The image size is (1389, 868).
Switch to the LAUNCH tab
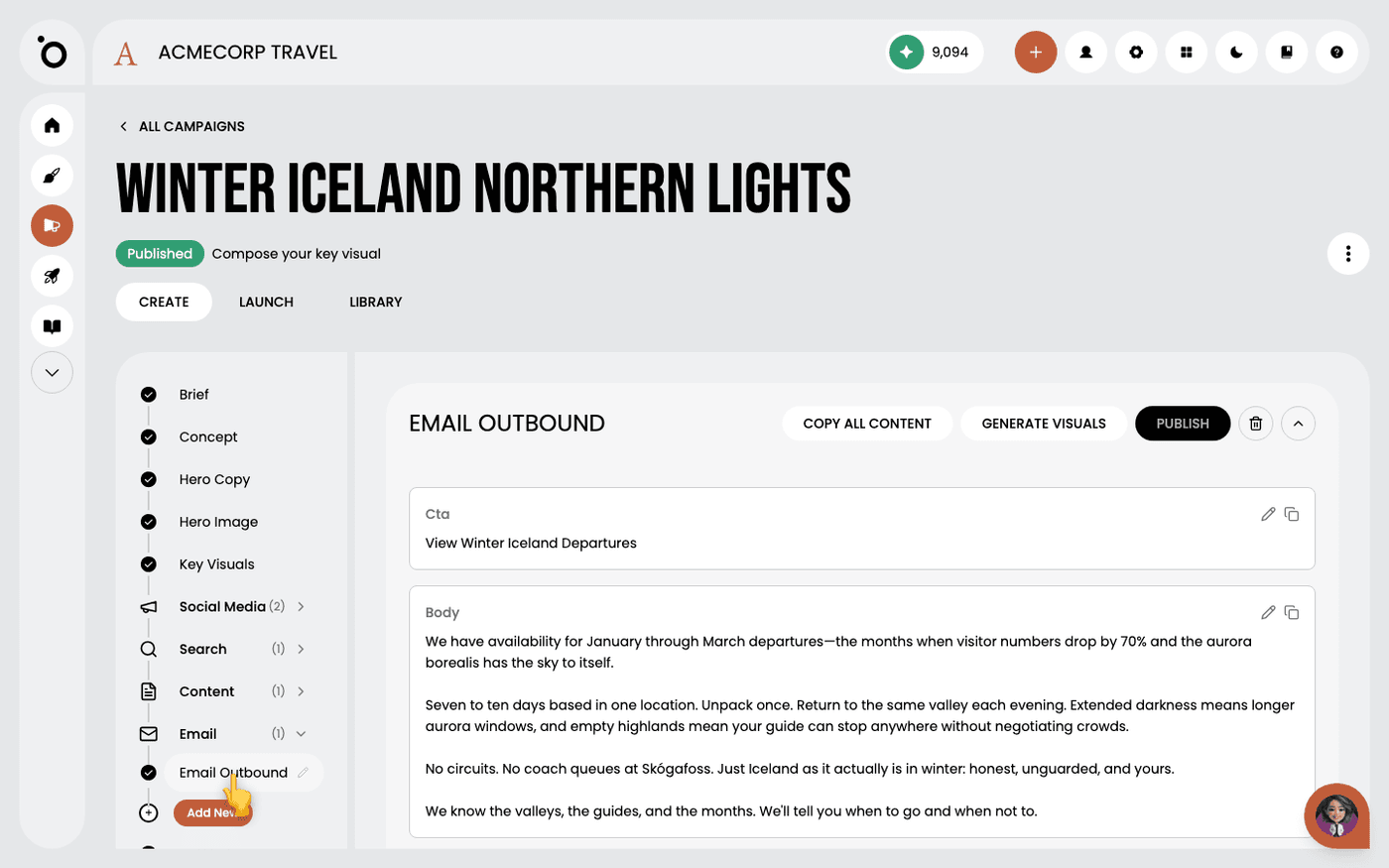tap(266, 302)
